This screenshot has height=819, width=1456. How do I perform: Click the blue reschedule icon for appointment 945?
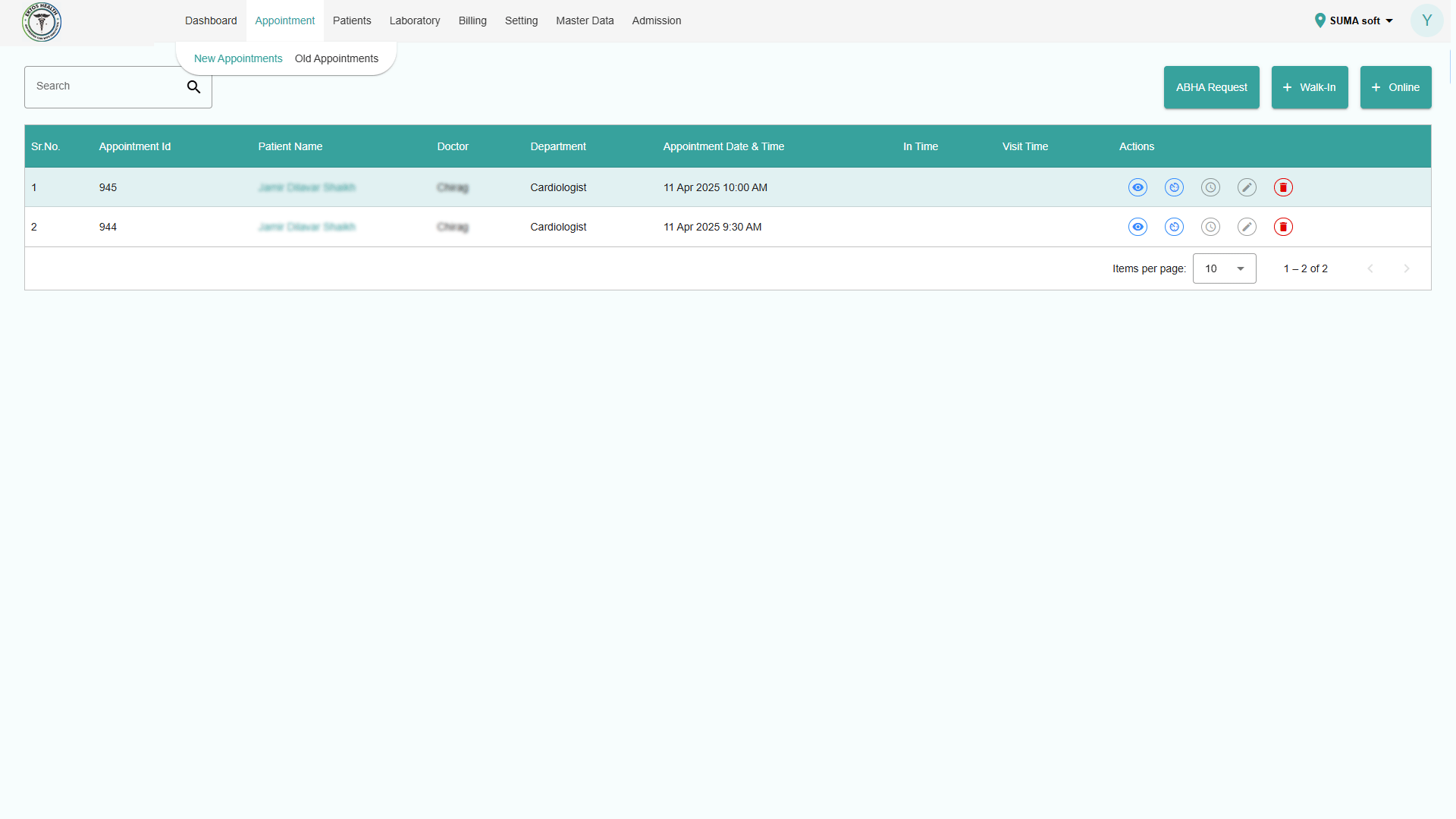pyautogui.click(x=1174, y=187)
